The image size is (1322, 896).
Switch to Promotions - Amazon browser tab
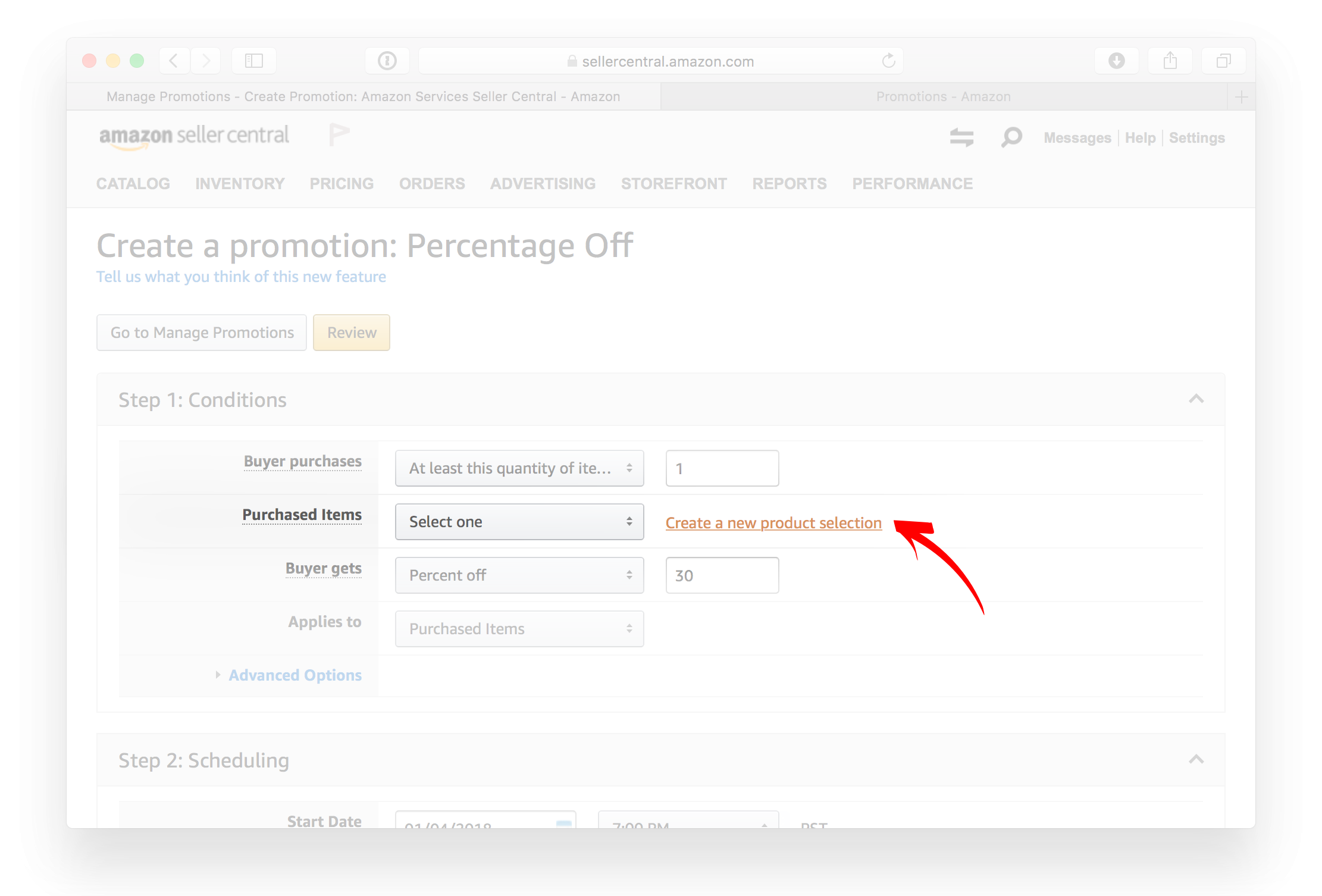point(944,96)
